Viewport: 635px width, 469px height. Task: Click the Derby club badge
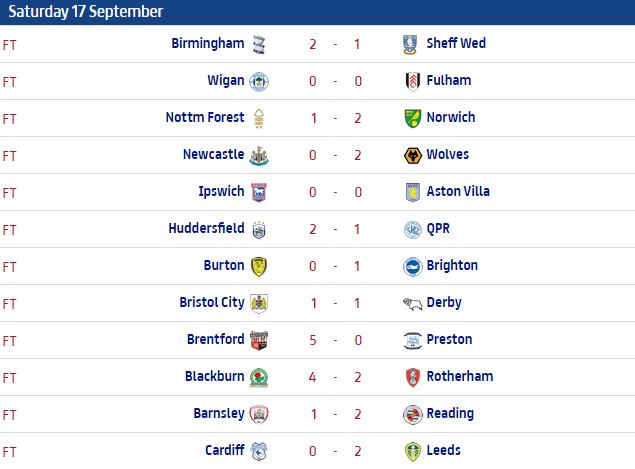(x=408, y=303)
